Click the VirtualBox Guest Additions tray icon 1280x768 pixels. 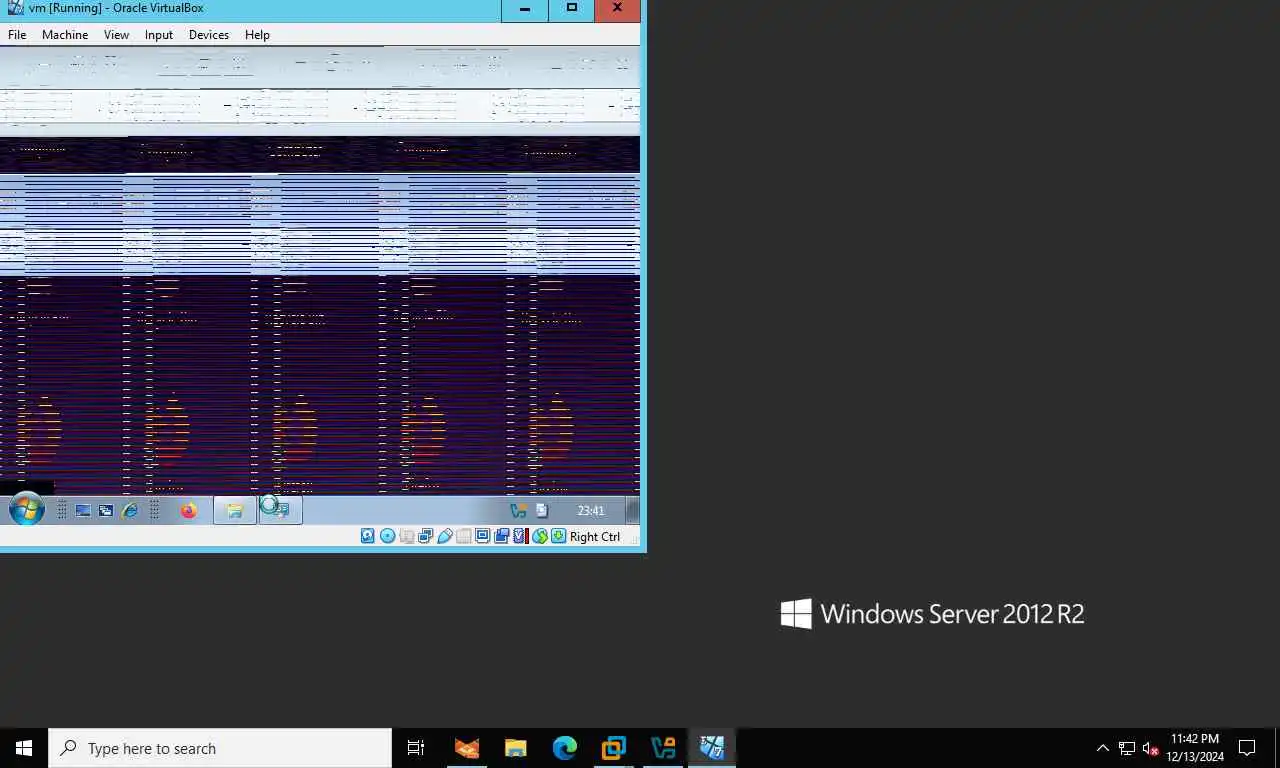[518, 510]
